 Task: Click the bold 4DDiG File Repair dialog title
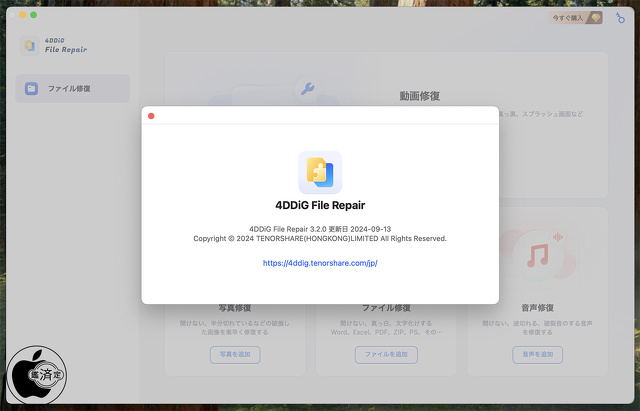[x=320, y=205]
